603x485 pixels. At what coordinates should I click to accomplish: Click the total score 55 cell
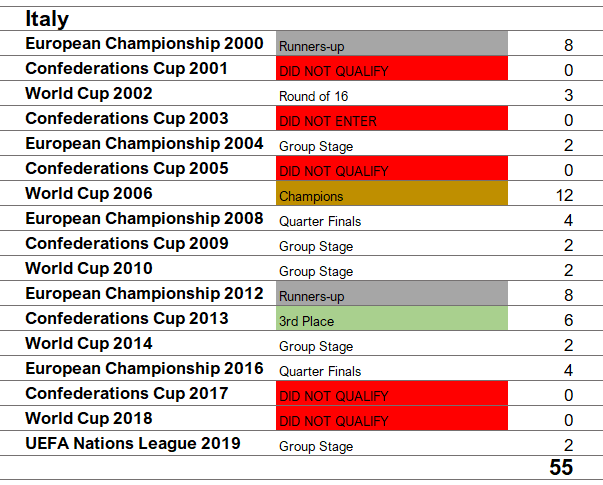[561, 467]
